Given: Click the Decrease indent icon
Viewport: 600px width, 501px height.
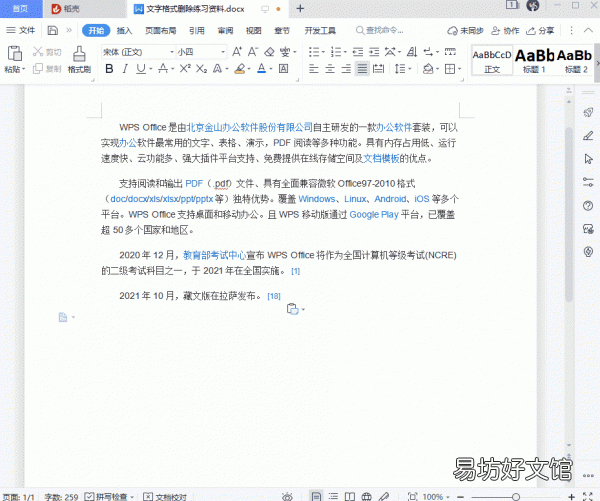Looking at the screenshot, I should point(358,52).
